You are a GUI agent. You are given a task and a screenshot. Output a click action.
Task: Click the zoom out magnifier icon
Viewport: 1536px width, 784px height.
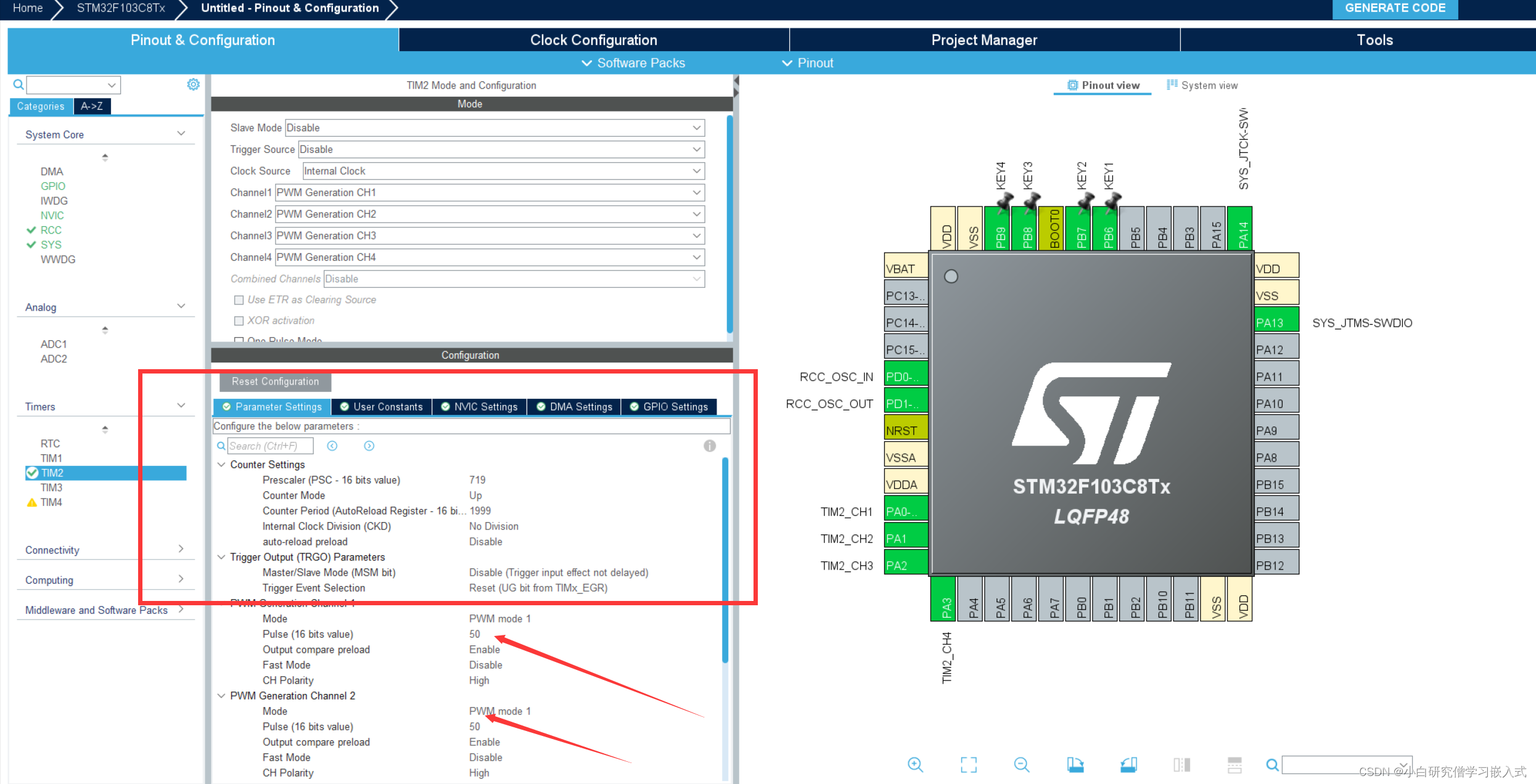1022,765
